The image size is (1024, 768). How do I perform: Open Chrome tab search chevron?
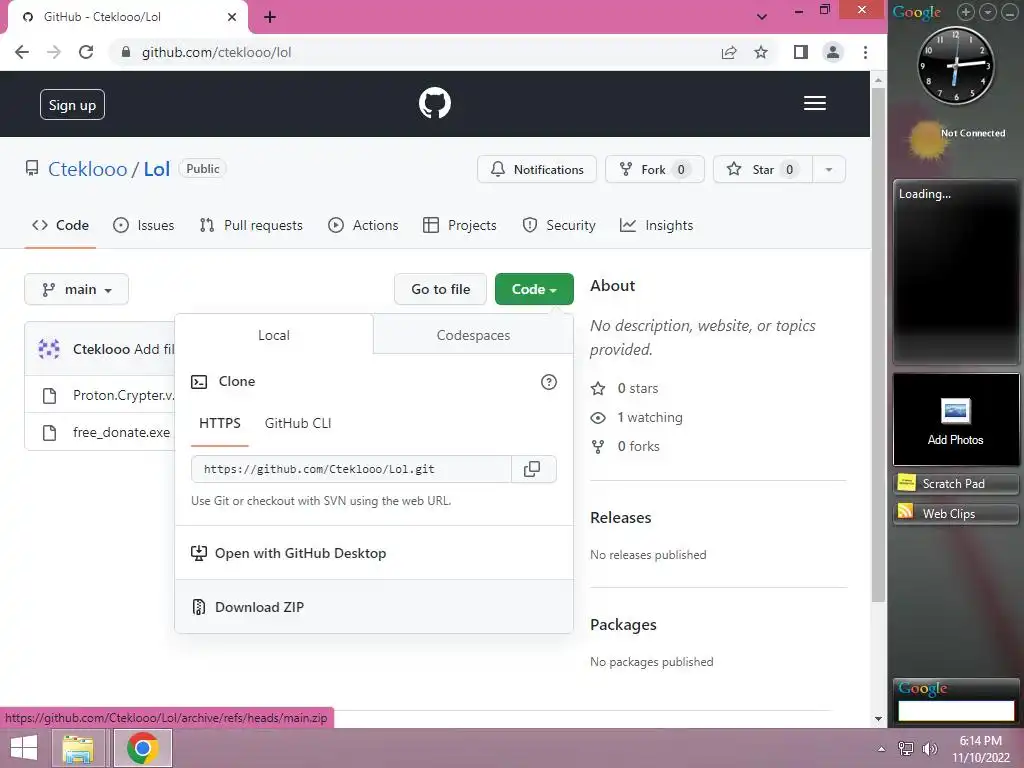(x=761, y=17)
